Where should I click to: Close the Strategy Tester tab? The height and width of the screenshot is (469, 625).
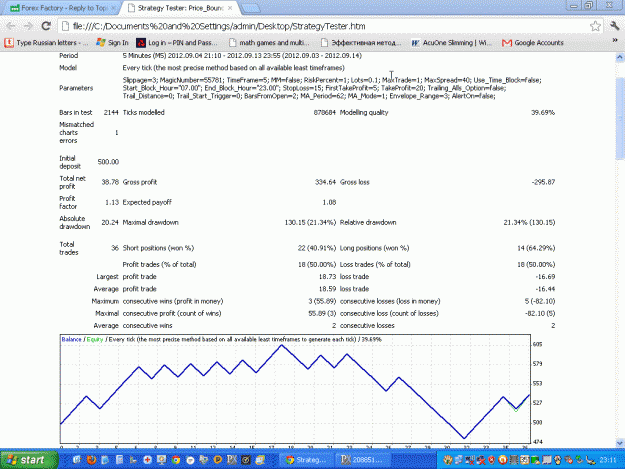(x=230, y=8)
